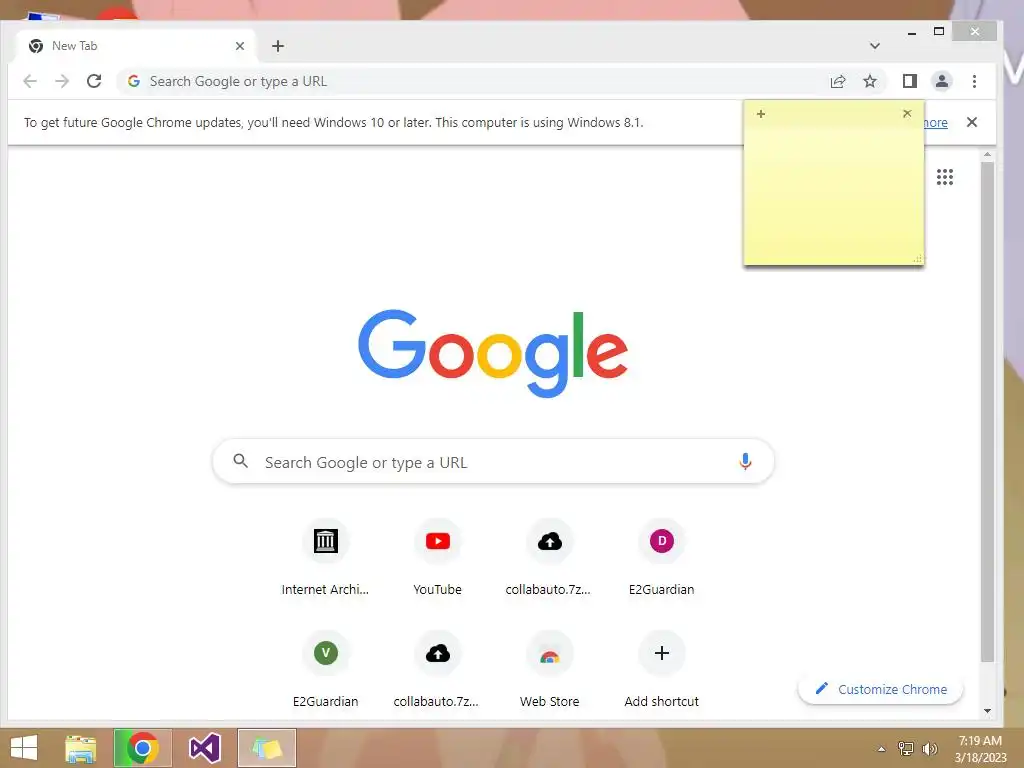Open first-row collabauto.7z shortcut
Screen dimensions: 1024x768
pos(549,558)
